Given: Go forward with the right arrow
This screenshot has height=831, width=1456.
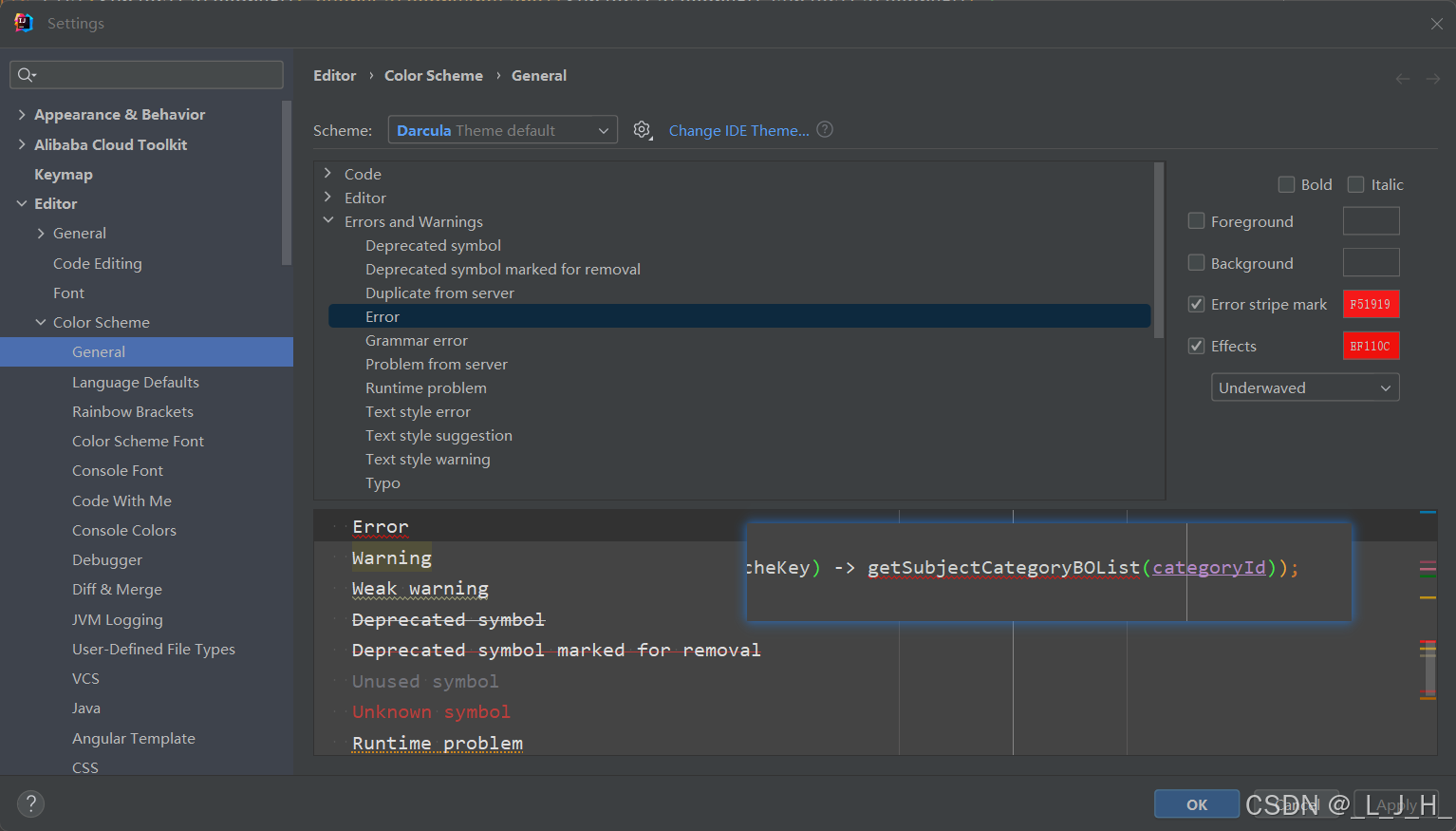Looking at the screenshot, I should point(1432,79).
